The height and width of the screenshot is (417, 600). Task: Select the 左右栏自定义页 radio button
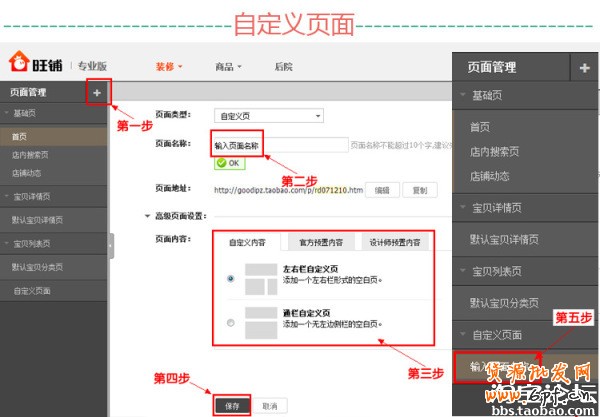[231, 278]
